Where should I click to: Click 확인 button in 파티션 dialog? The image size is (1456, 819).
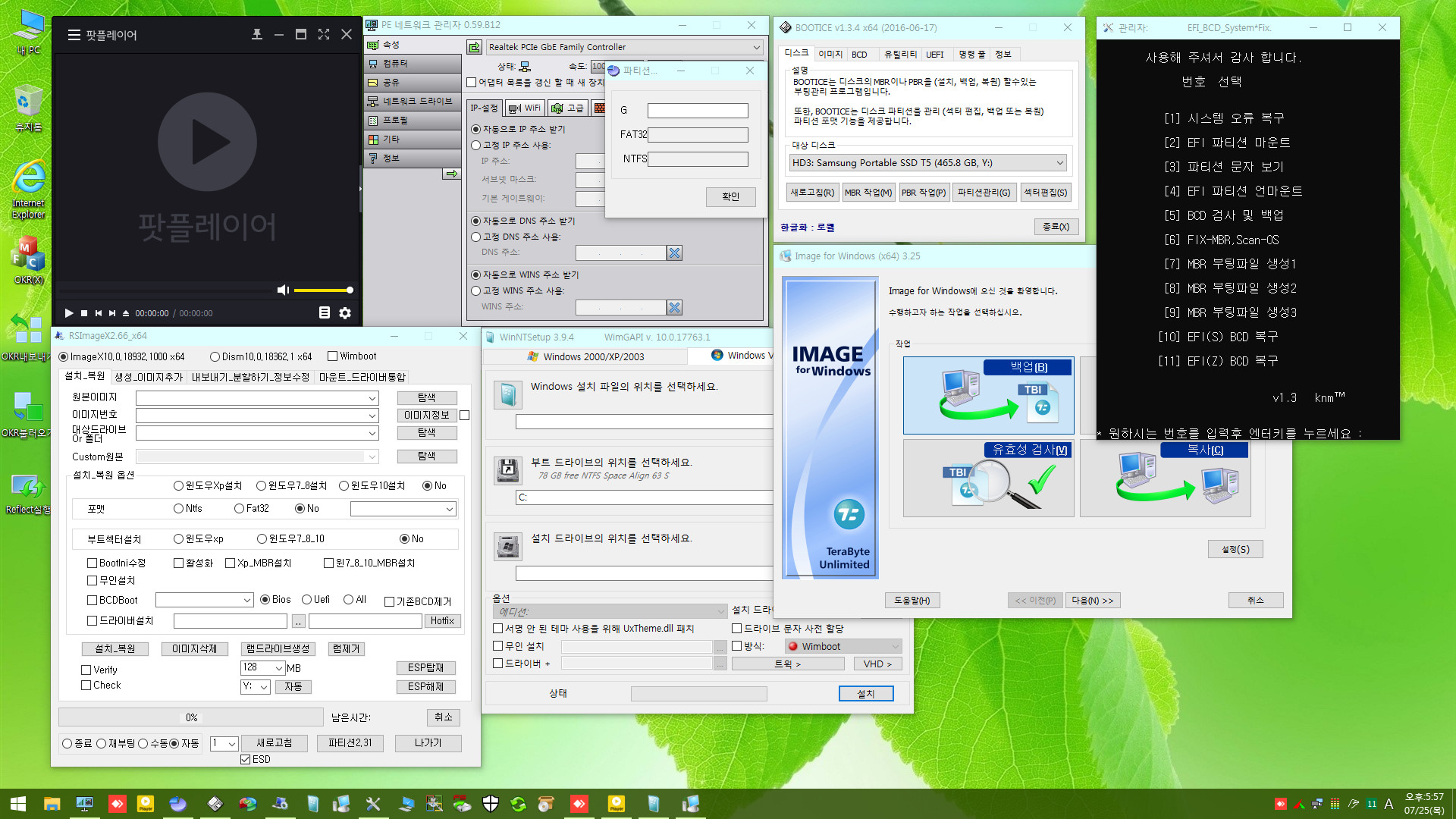coord(730,196)
